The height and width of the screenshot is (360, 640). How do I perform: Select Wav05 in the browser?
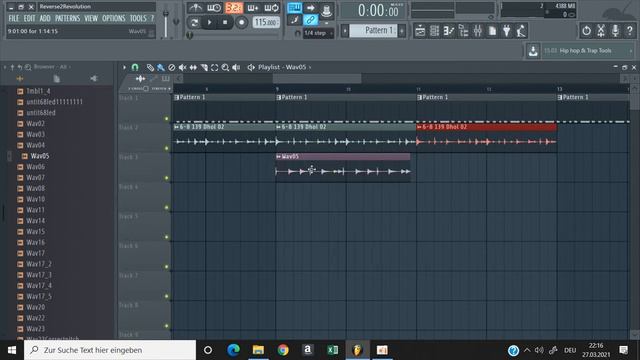[40, 156]
